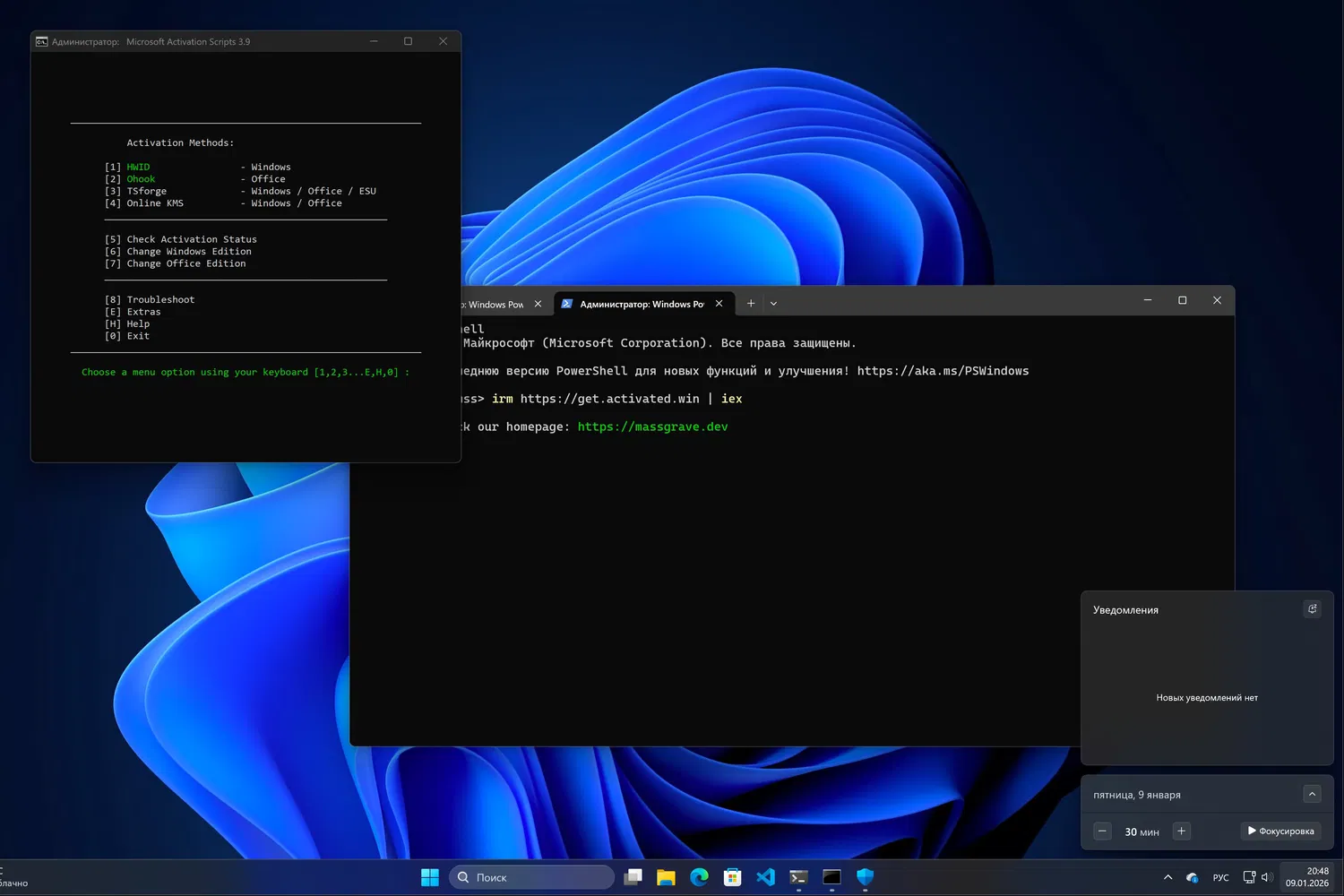Open the Windows Start menu

click(430, 877)
